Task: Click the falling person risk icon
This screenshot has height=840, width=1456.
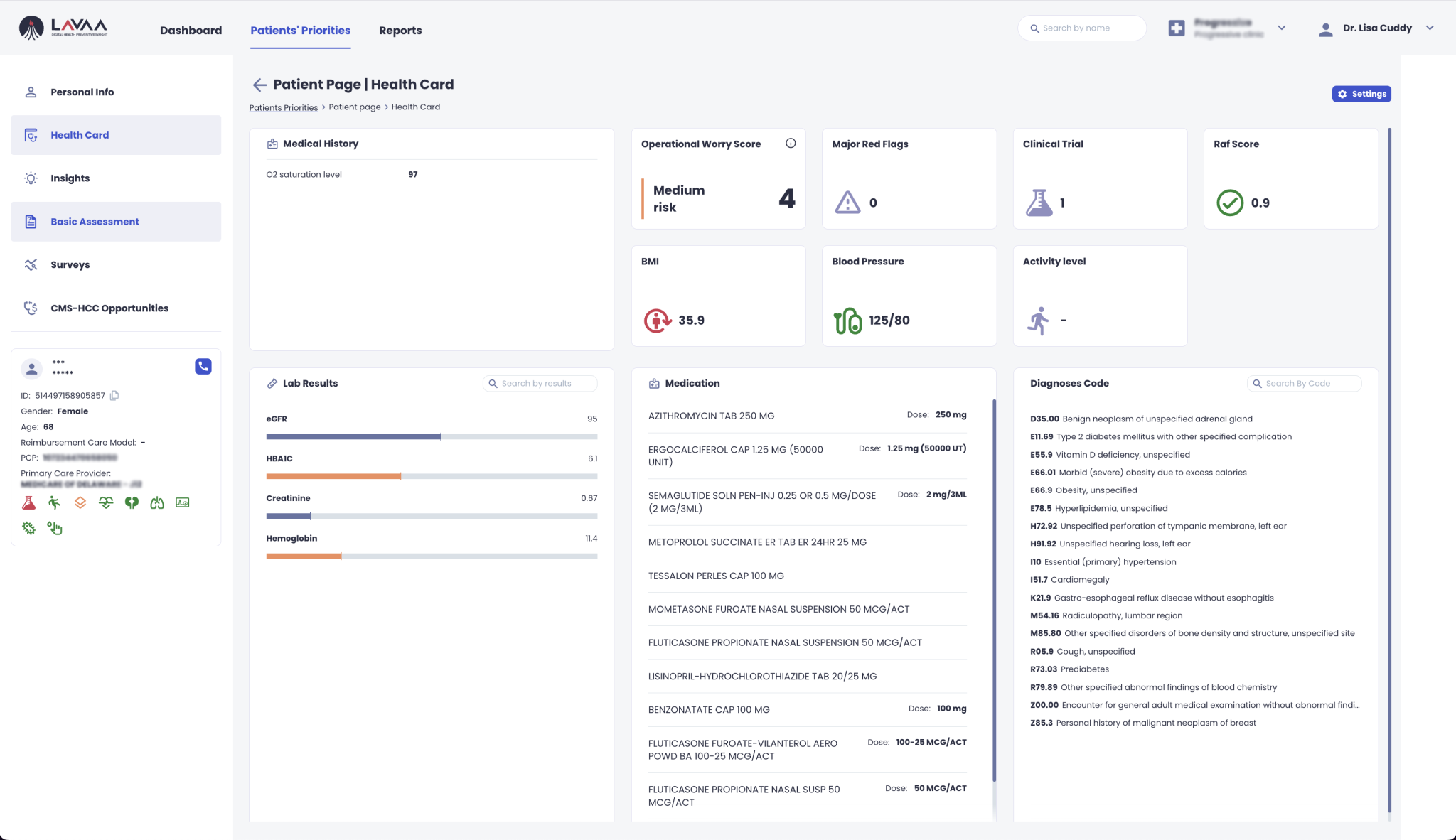Action: [x=55, y=503]
